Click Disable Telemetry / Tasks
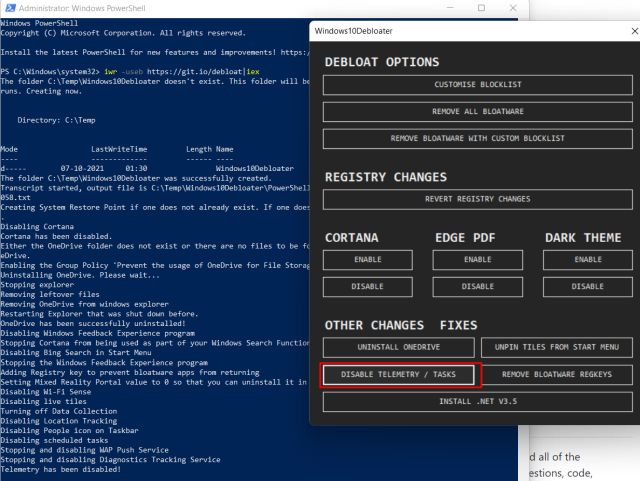The width and height of the screenshot is (640, 481). coord(399,374)
